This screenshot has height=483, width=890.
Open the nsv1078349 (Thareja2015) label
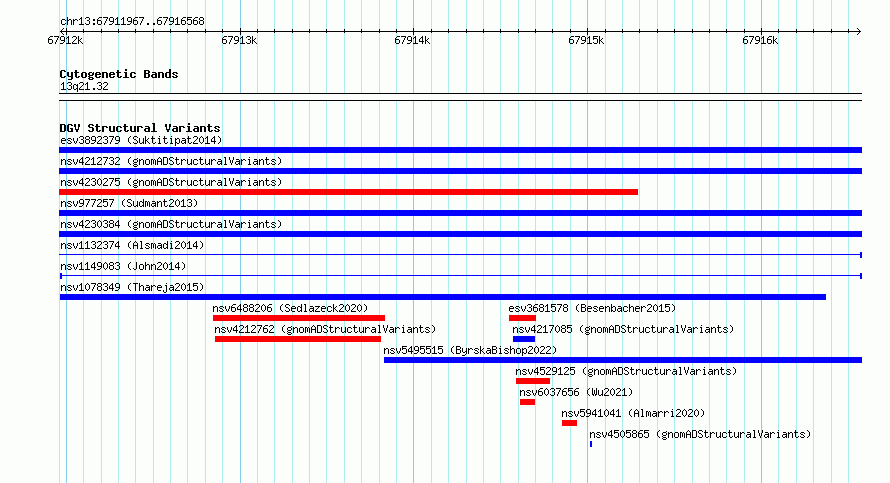[132, 287]
